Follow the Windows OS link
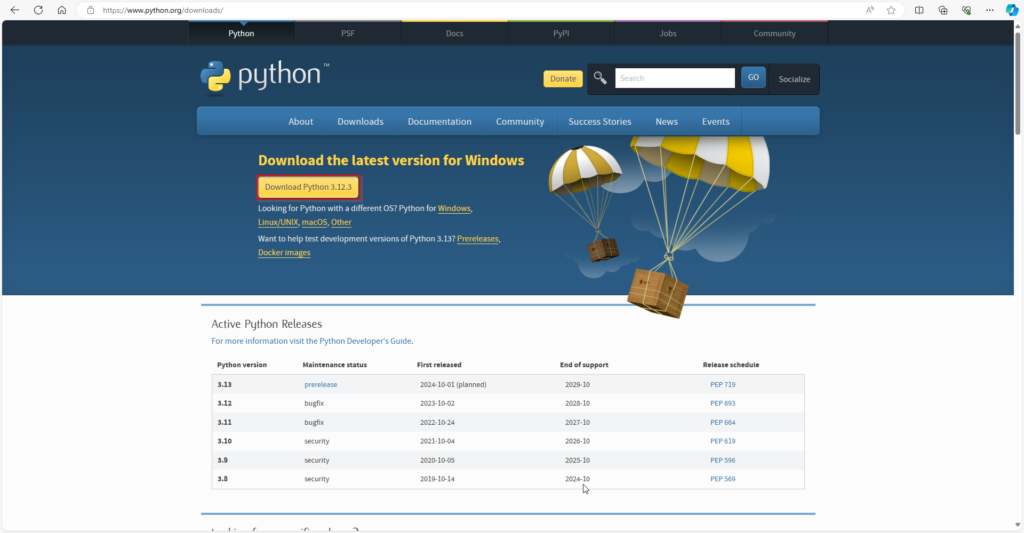 pos(454,208)
